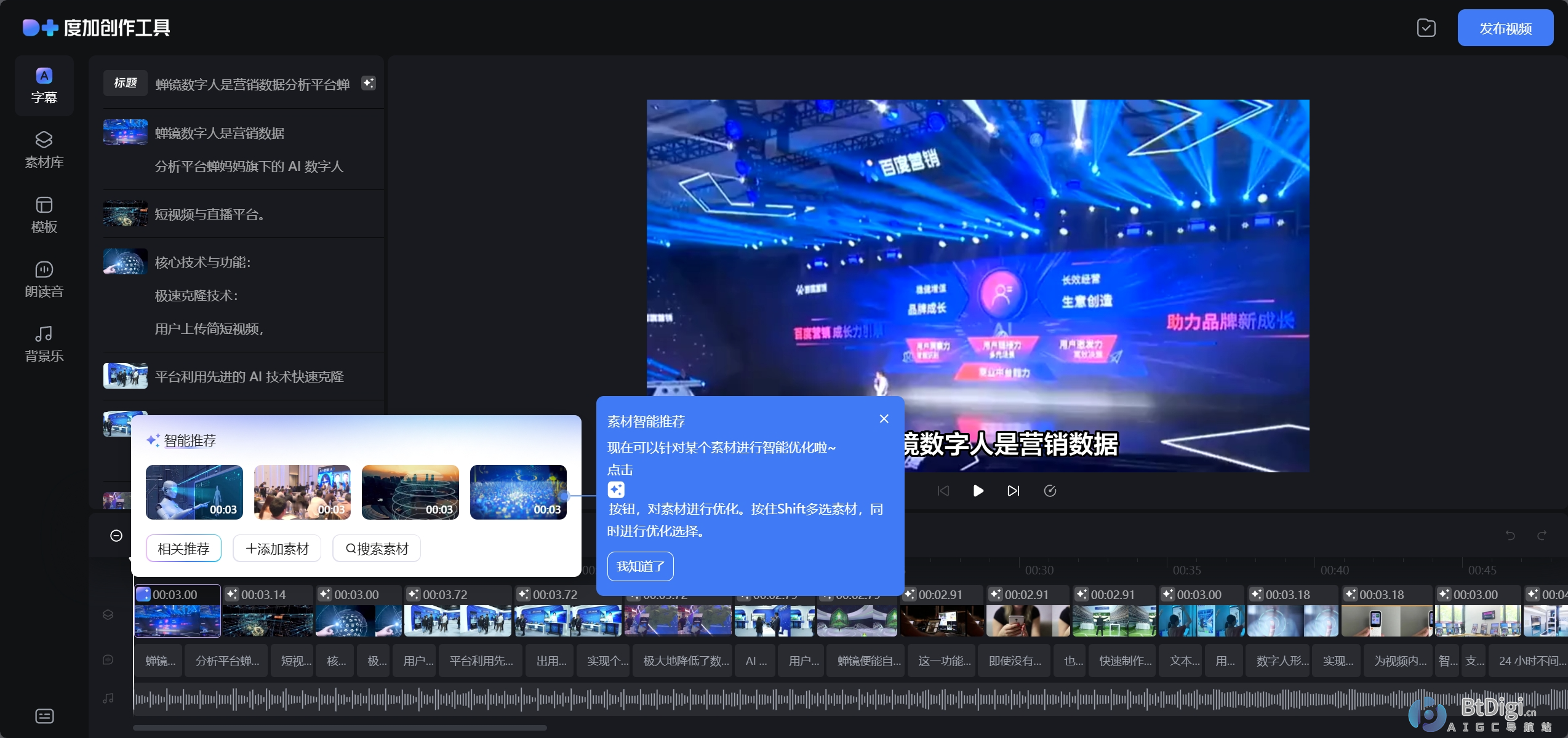
Task: Select the caption block 平台利用先...
Action: [481, 661]
